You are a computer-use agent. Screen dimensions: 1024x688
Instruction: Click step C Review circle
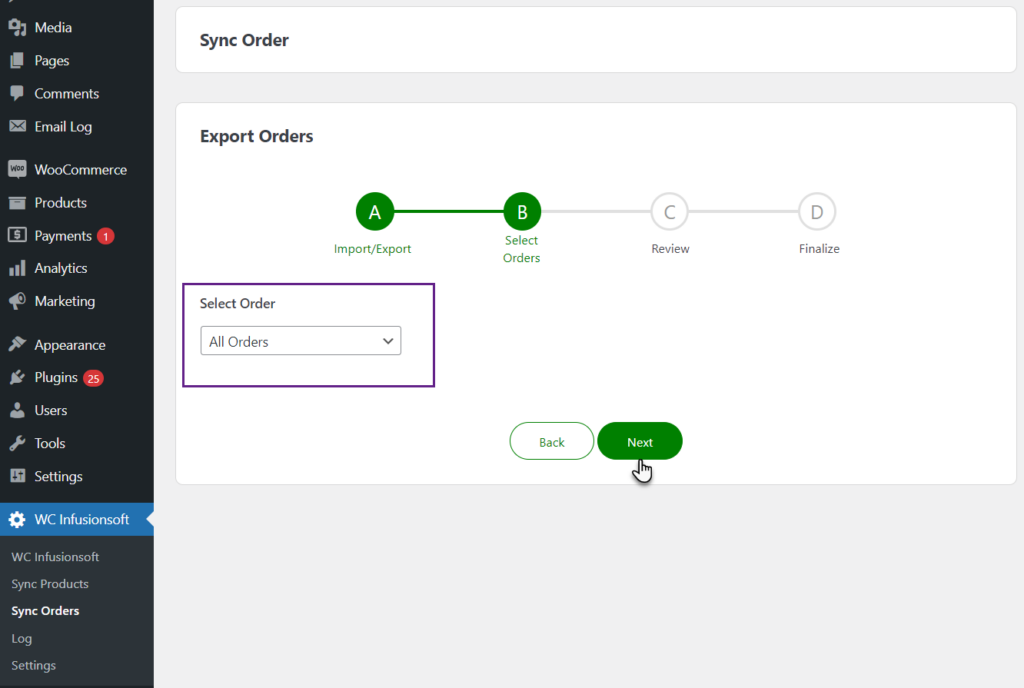coord(669,211)
